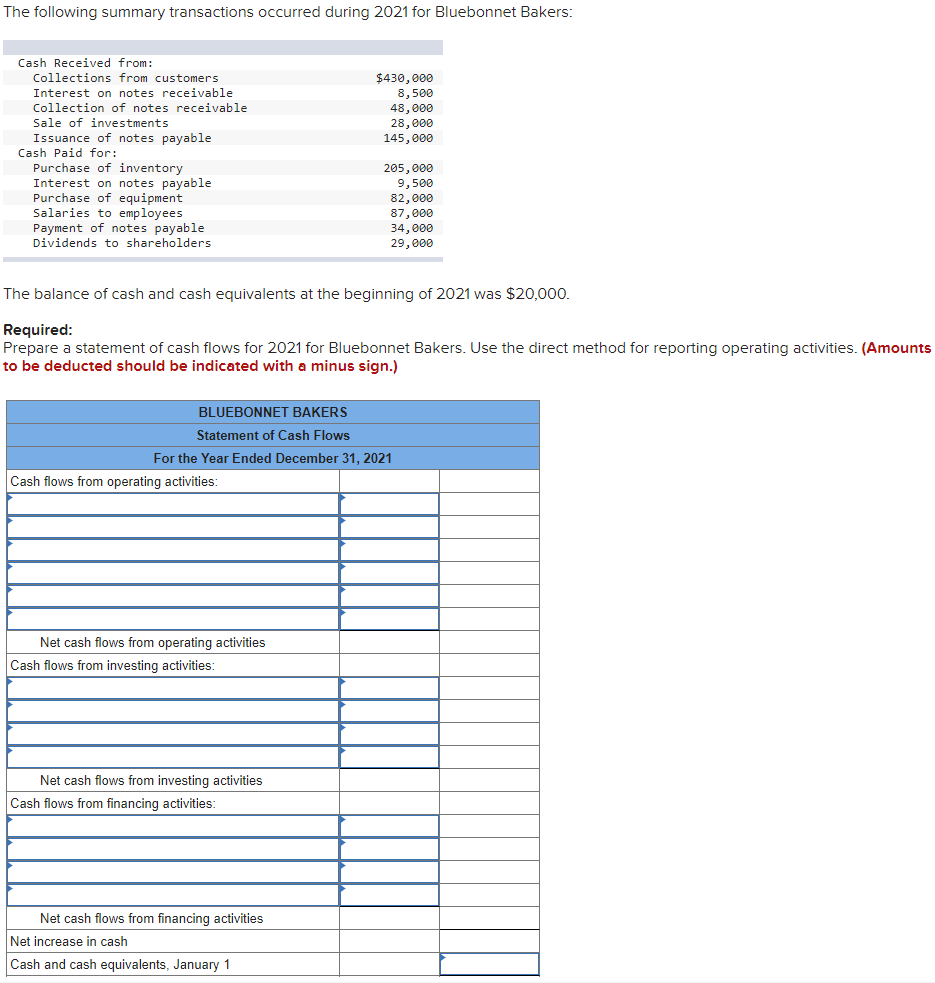The width and height of the screenshot is (935, 983).
Task: Open the second operating activities label dropdown
Action: [172, 527]
